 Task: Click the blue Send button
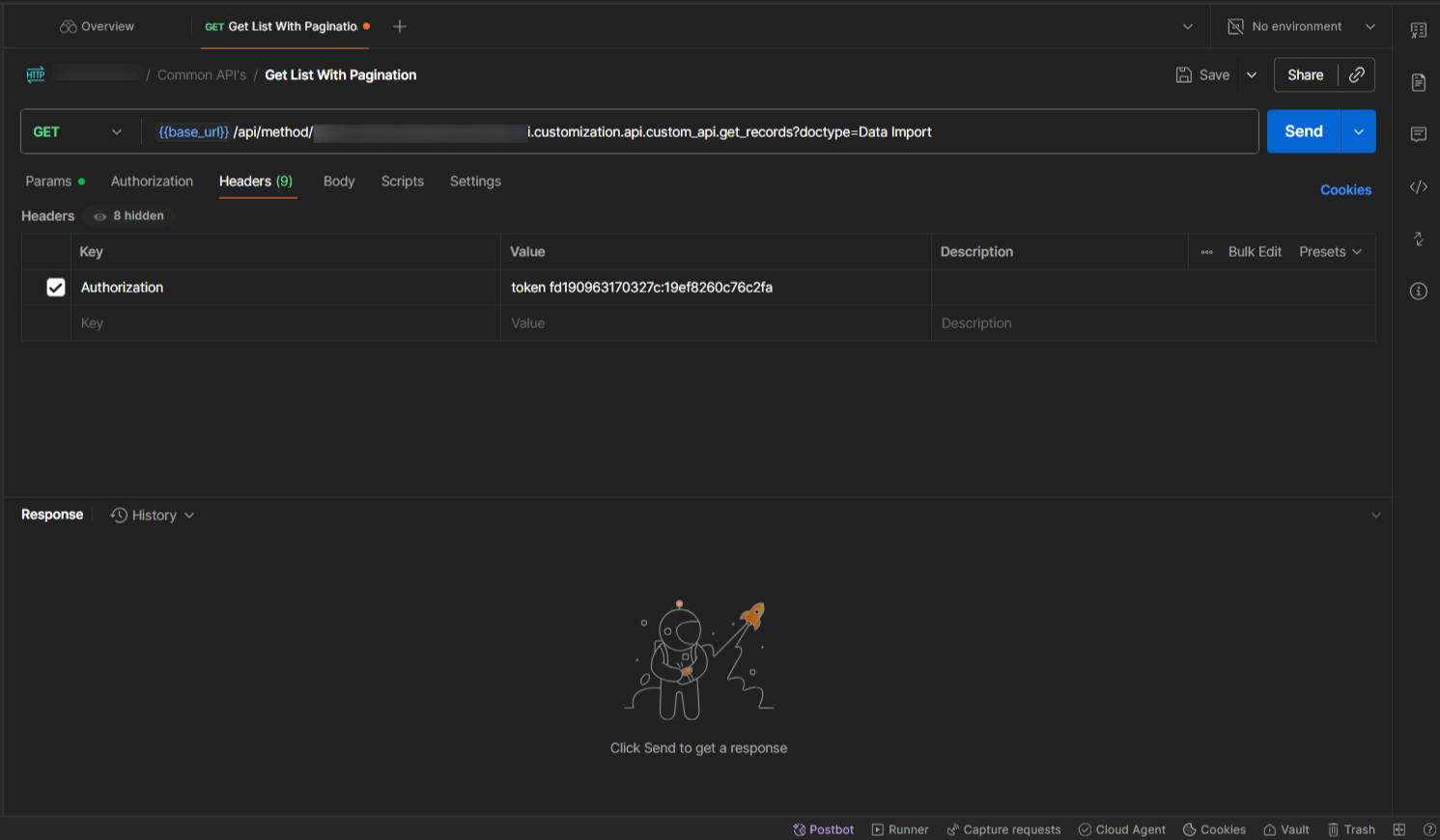coord(1304,131)
